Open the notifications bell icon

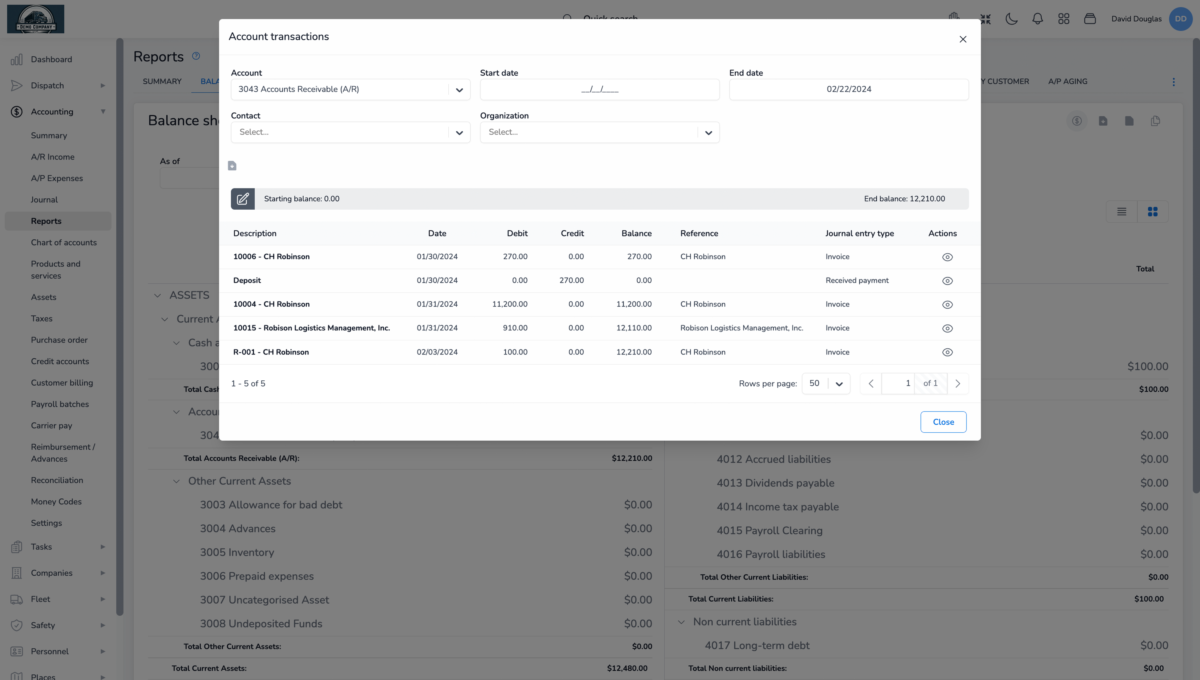coord(1037,19)
